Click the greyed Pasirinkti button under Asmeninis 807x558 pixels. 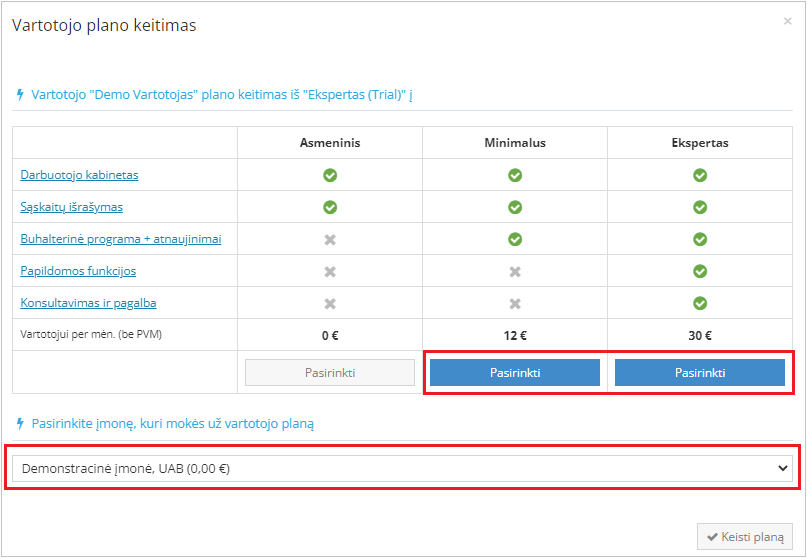[330, 373]
